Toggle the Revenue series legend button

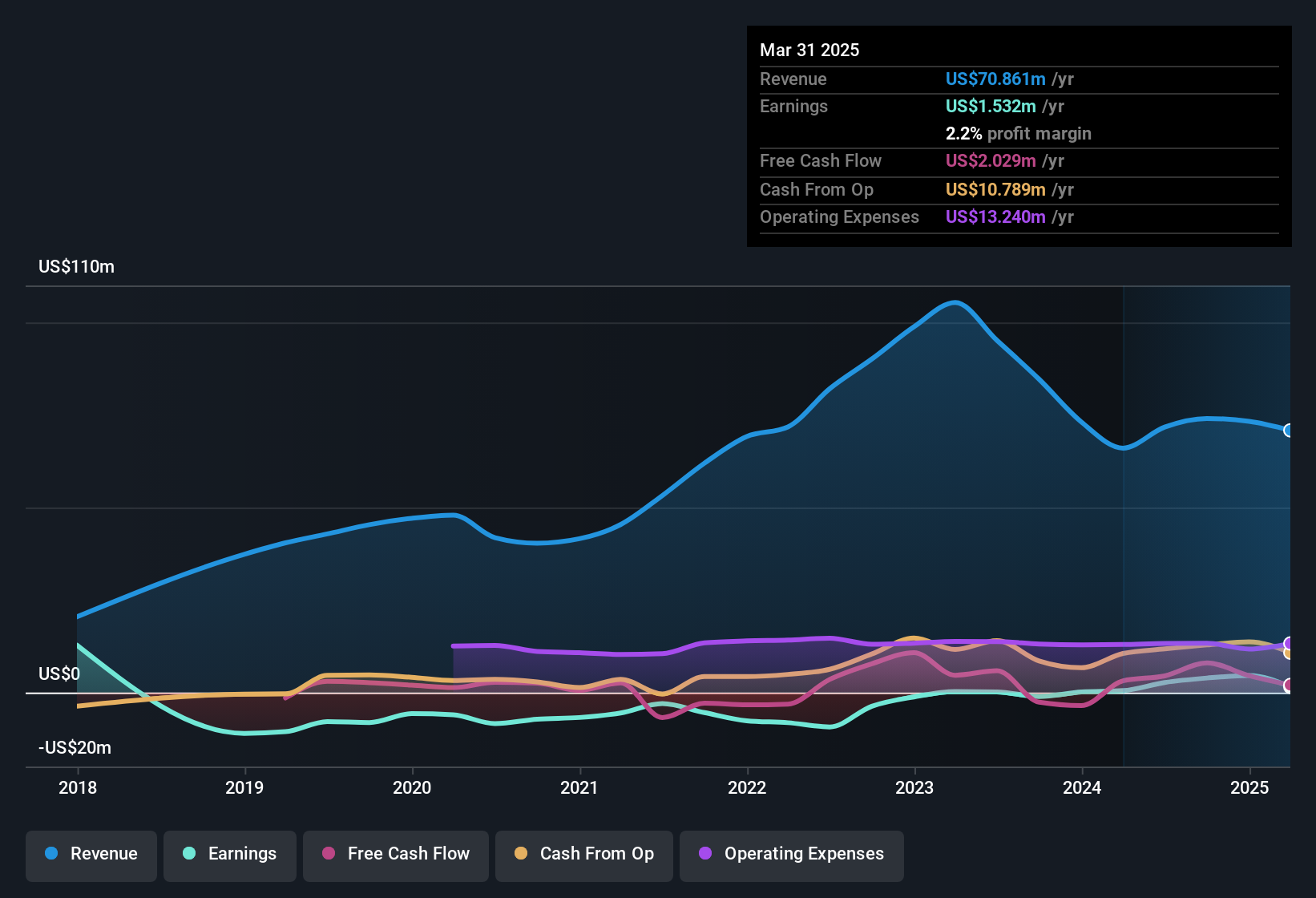(x=91, y=856)
